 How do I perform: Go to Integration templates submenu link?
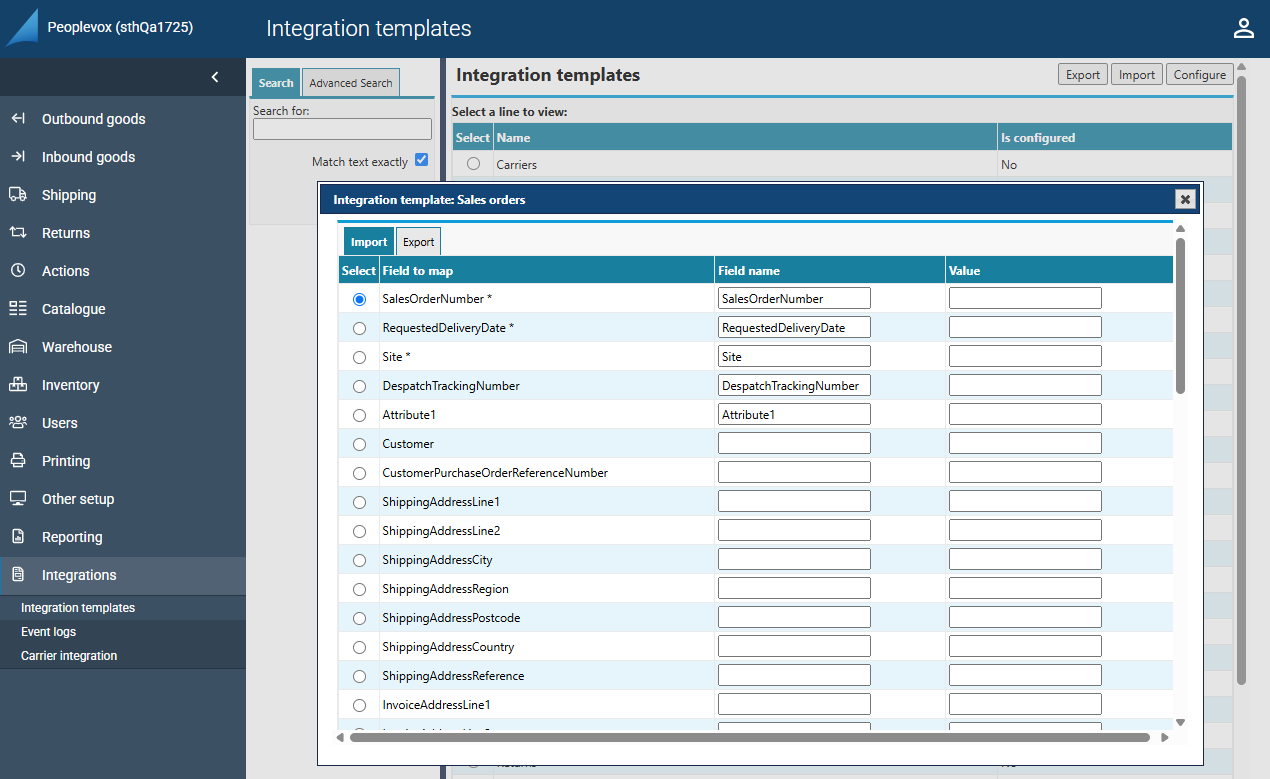point(78,608)
